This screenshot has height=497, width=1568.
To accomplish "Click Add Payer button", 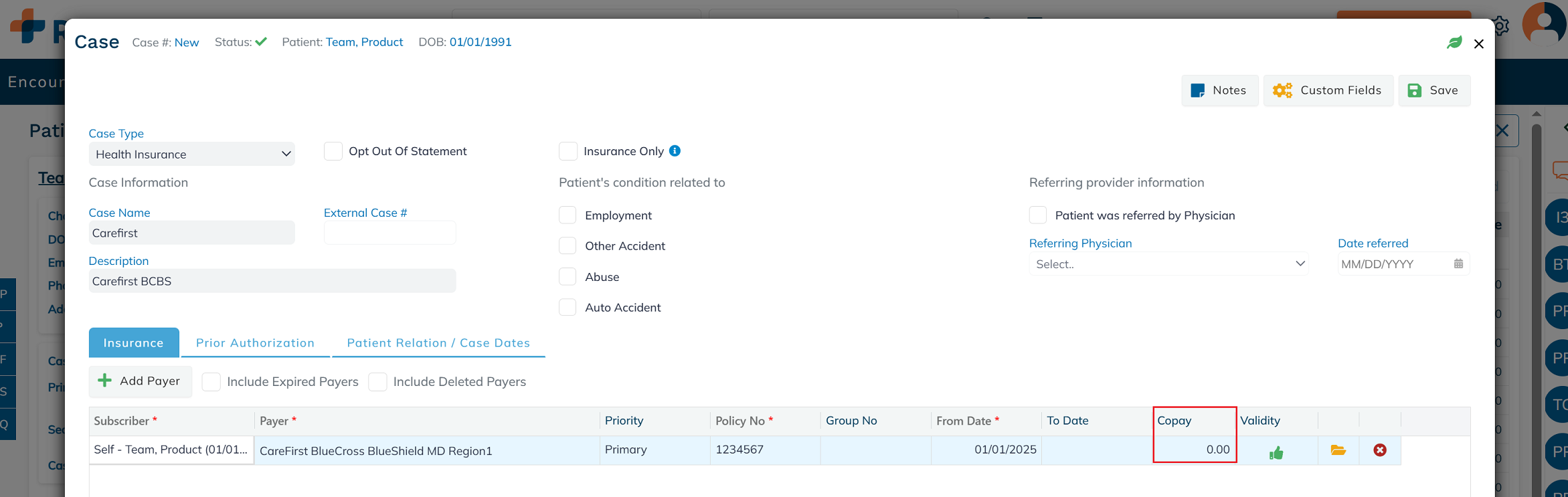I will [140, 381].
